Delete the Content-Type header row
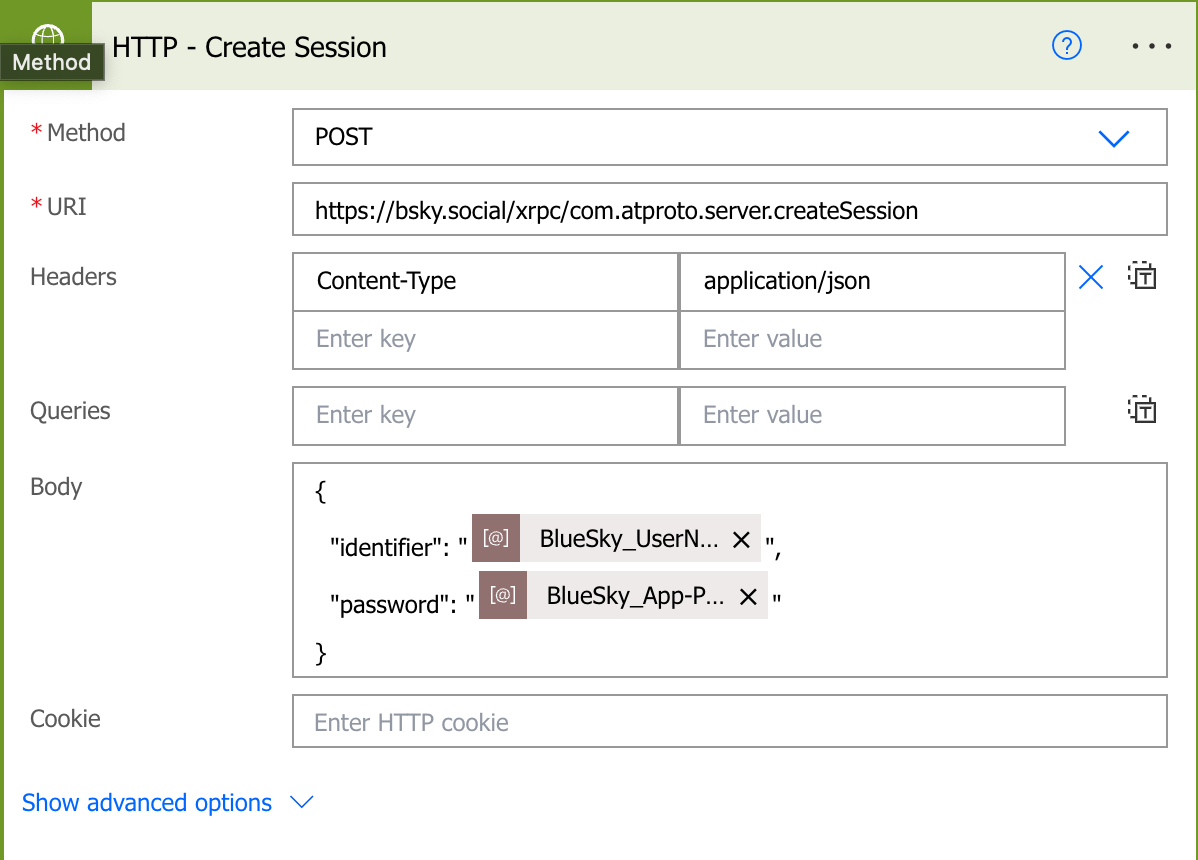This screenshot has height=860, width=1198. pos(1091,278)
